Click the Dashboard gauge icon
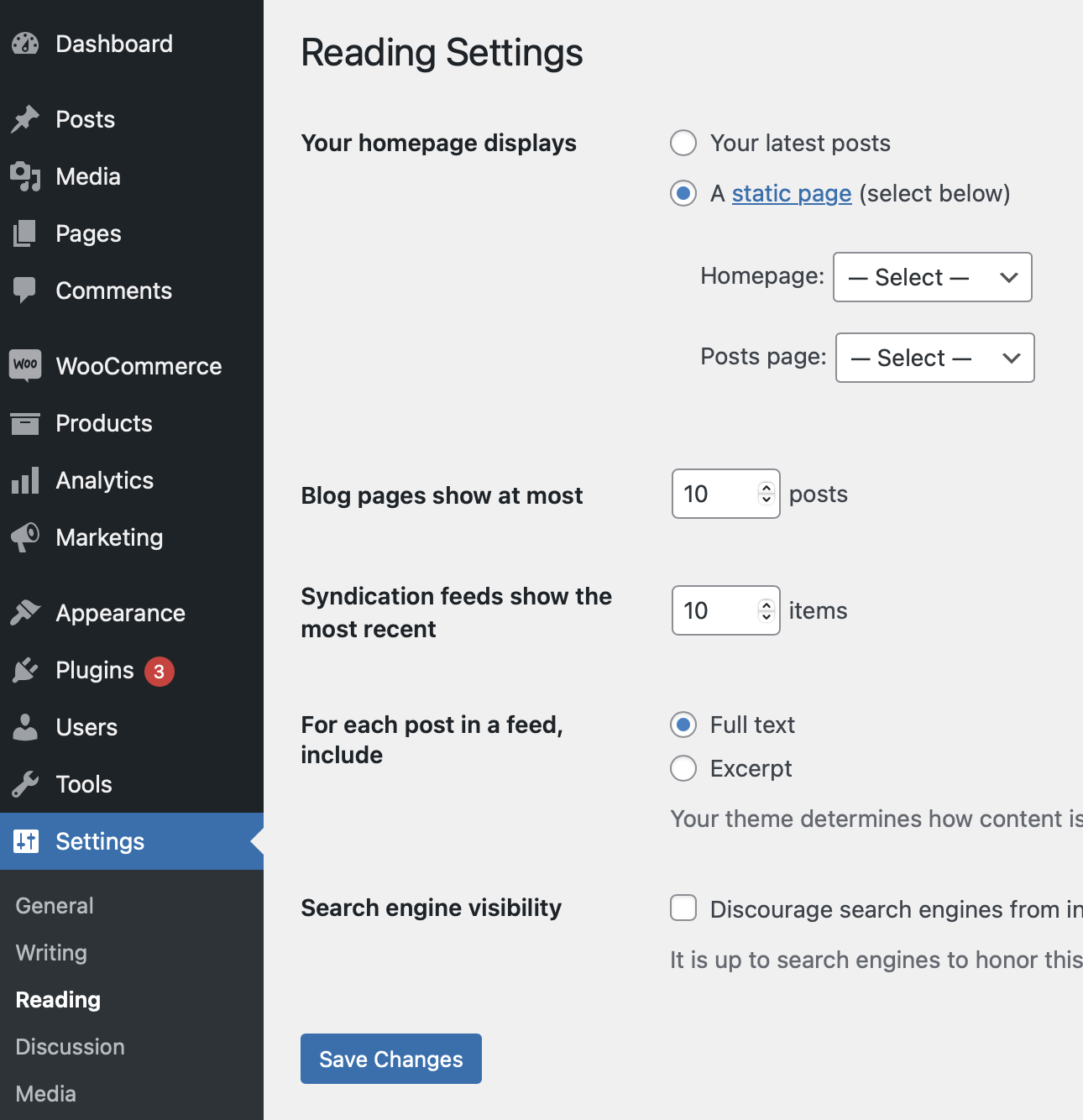1083x1120 pixels. [25, 44]
